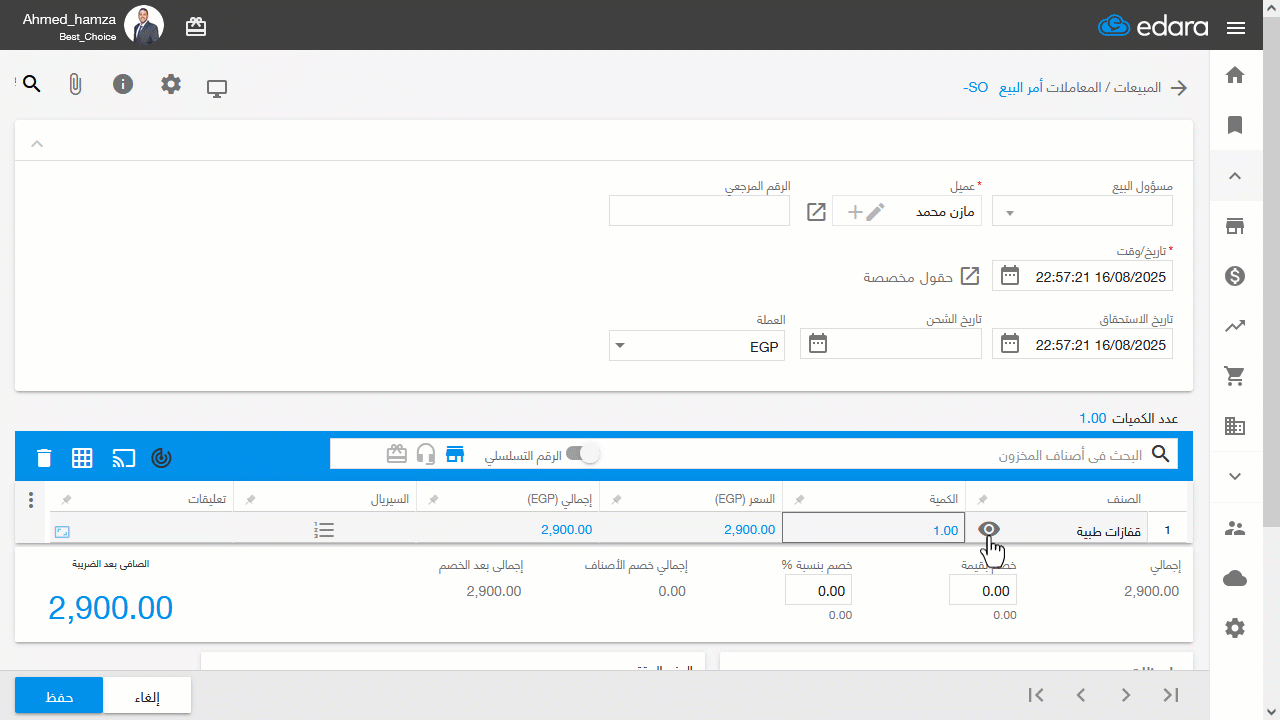Click the calendar icon for shipping date

818,344
